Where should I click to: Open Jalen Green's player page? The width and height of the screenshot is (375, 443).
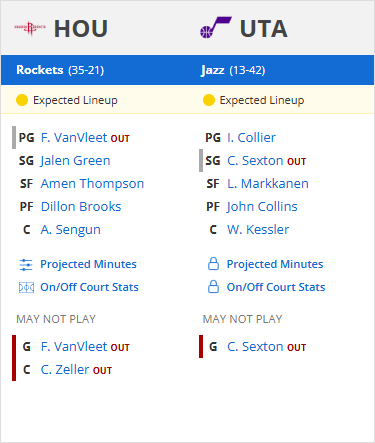[75, 161]
